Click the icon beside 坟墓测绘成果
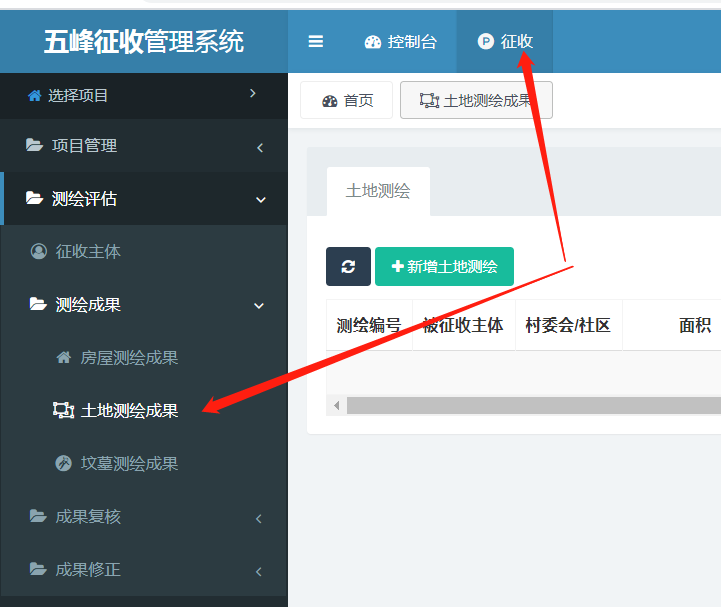The image size is (721, 607). pyautogui.click(x=63, y=463)
